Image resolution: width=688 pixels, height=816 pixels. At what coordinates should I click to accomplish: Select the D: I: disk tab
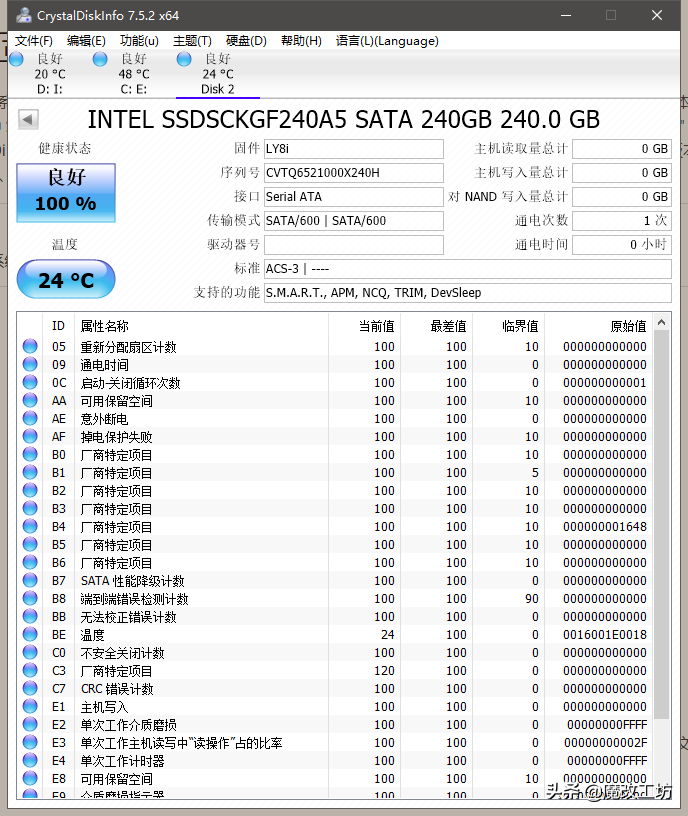[x=49, y=74]
